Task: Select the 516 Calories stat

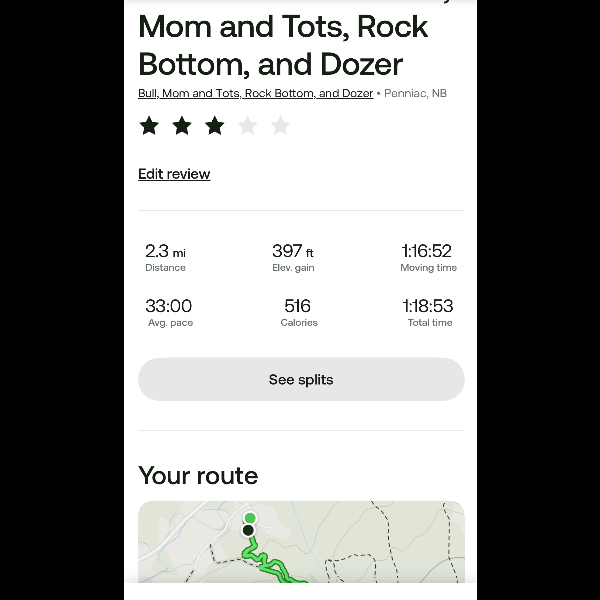Action: point(298,312)
